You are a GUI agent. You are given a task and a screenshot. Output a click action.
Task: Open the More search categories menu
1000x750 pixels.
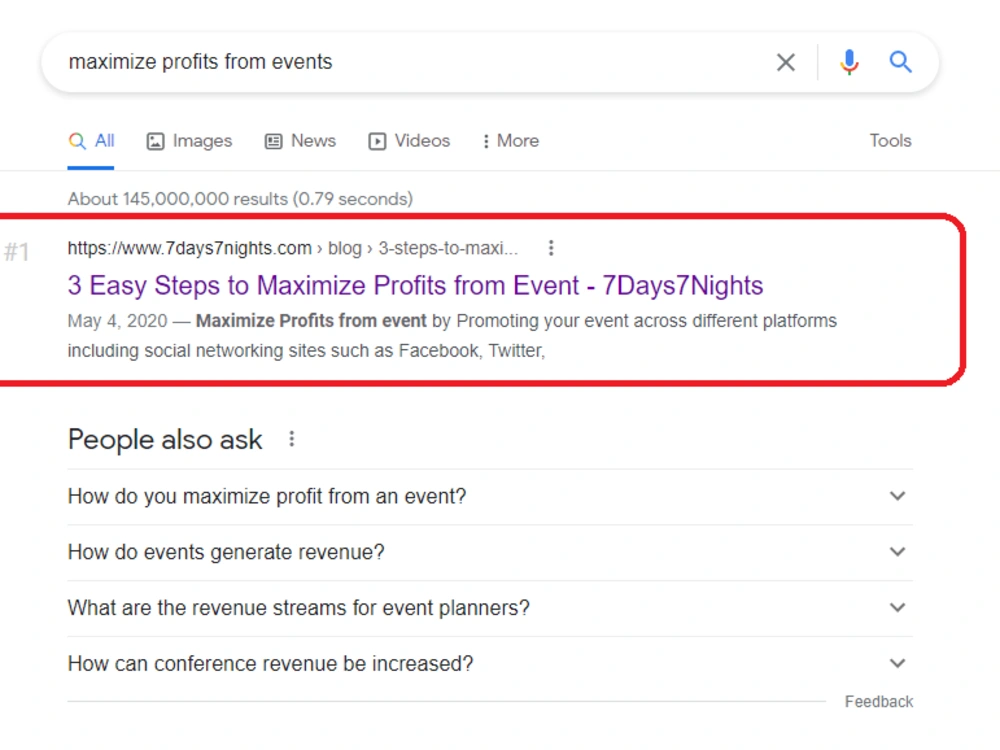pos(511,141)
